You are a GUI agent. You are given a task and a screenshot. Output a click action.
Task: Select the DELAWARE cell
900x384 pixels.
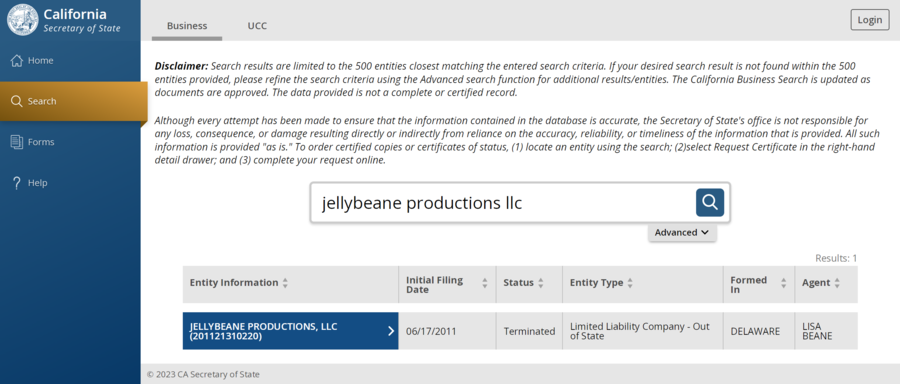click(759, 331)
